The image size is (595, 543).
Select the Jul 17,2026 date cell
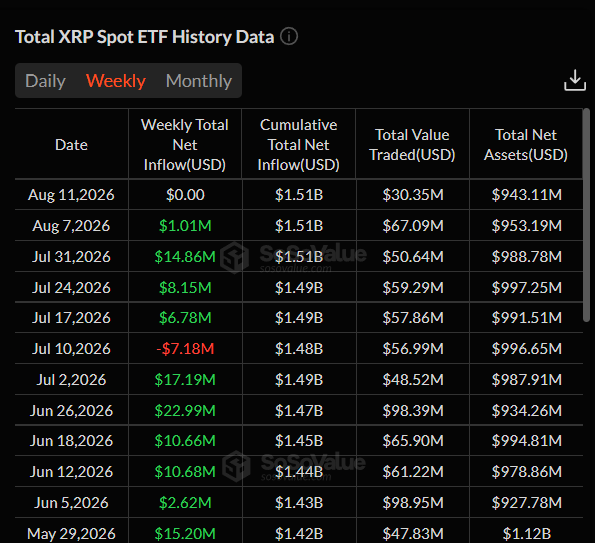click(x=71, y=318)
